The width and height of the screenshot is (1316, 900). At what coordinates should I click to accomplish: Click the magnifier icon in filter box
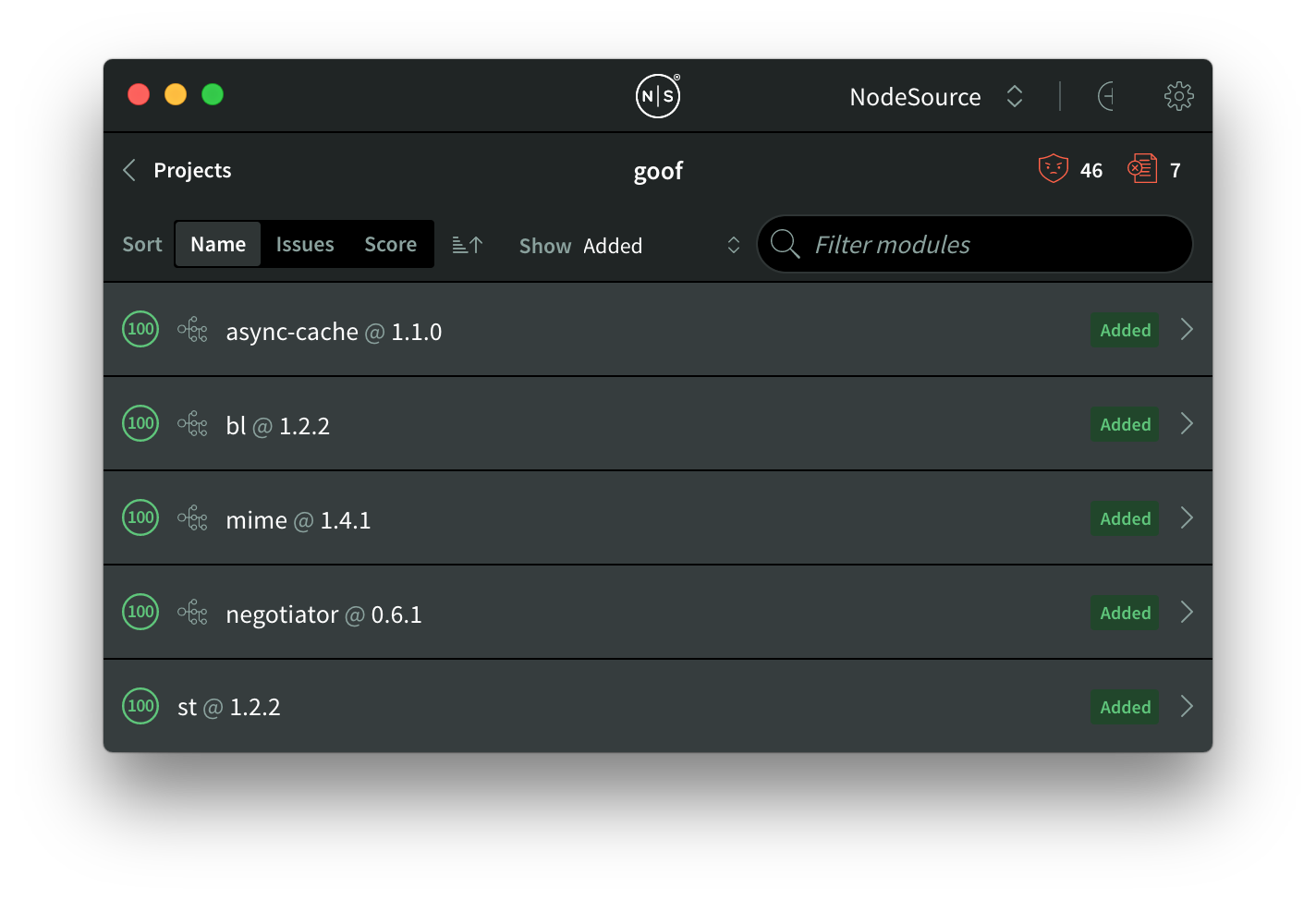click(x=785, y=244)
